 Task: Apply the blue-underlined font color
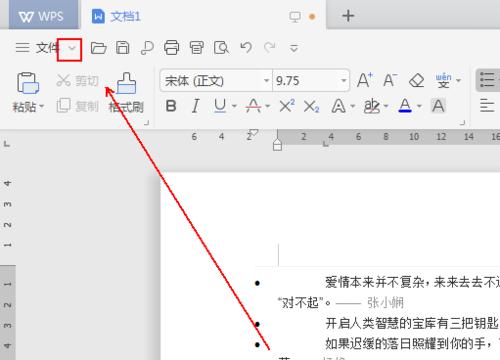(x=405, y=106)
